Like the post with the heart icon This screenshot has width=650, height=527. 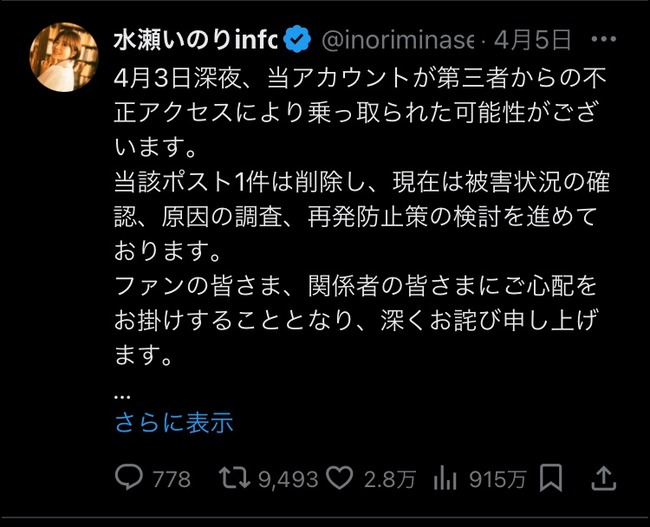pyautogui.click(x=340, y=478)
